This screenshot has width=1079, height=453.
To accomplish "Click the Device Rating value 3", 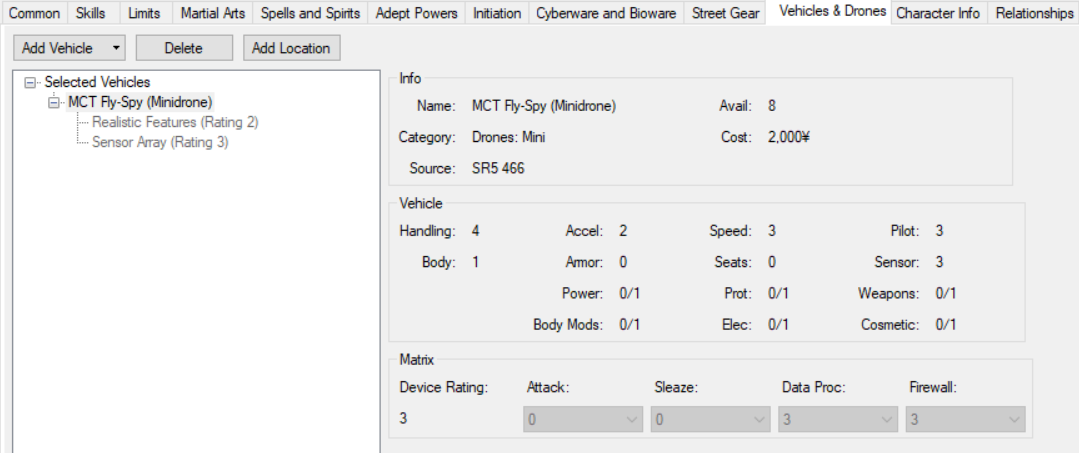I will coord(404,419).
